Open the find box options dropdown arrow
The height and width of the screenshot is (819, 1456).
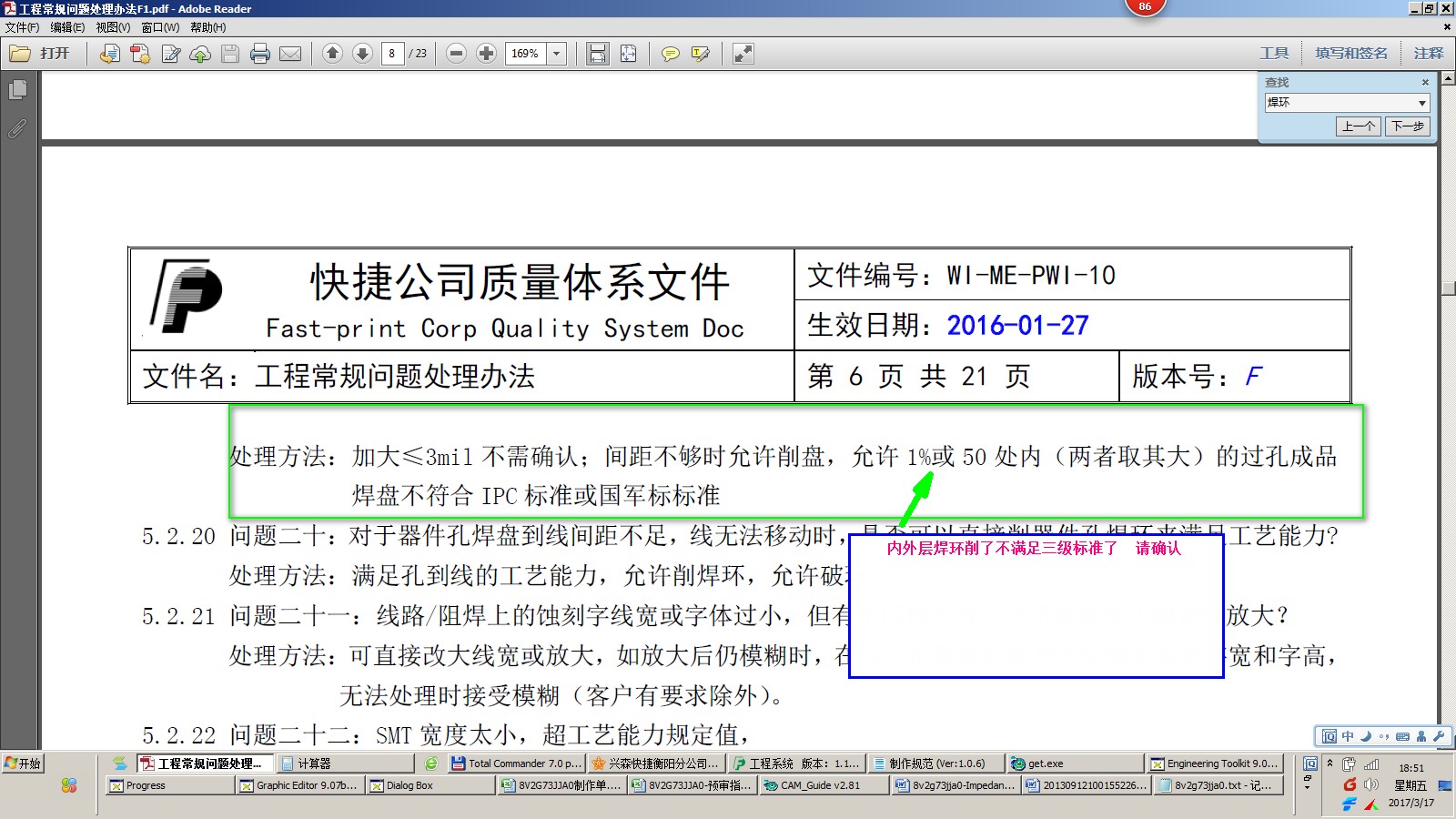[x=1422, y=103]
